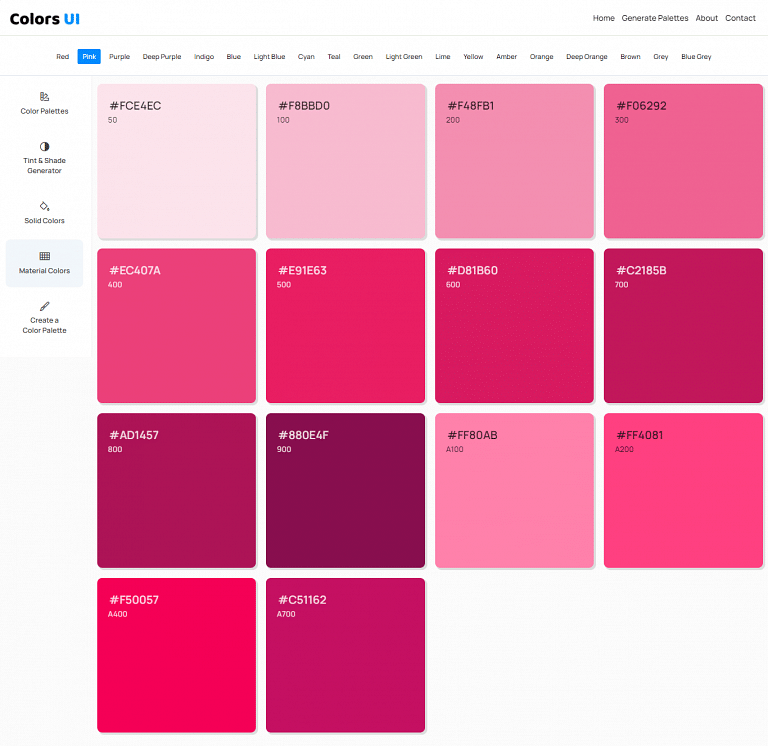
Task: Open the Blue Grey color tab
Action: pyautogui.click(x=696, y=57)
